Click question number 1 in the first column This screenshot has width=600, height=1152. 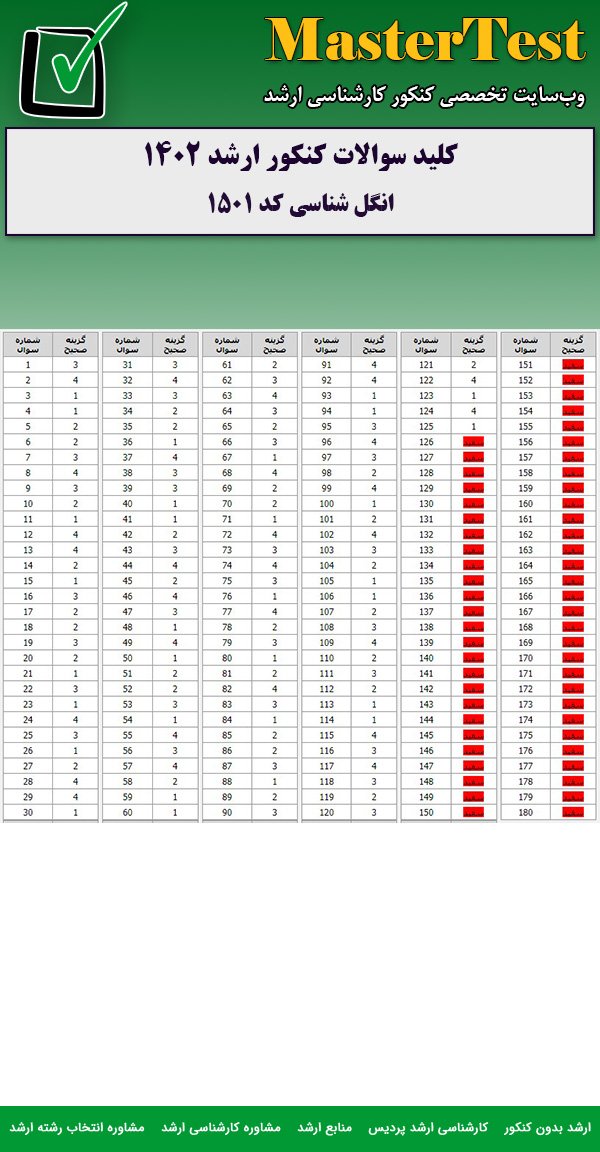28,365
